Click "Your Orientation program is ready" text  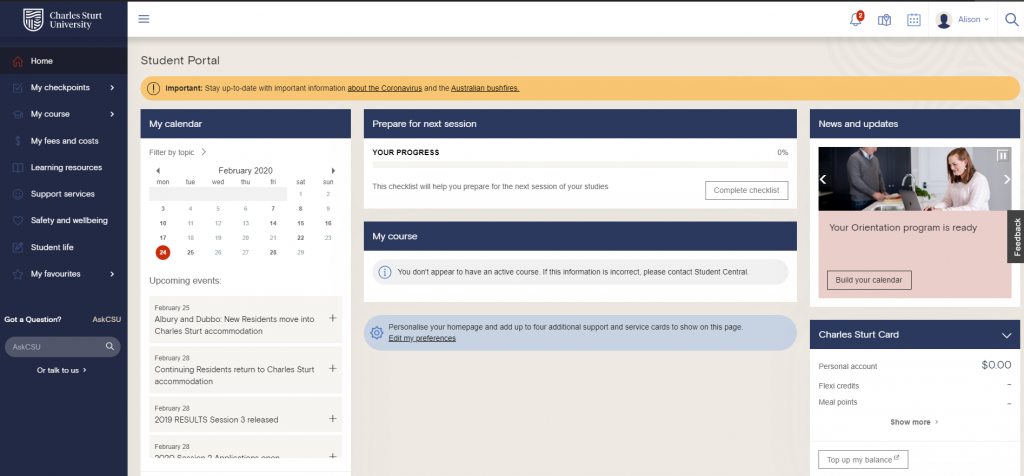(903, 228)
